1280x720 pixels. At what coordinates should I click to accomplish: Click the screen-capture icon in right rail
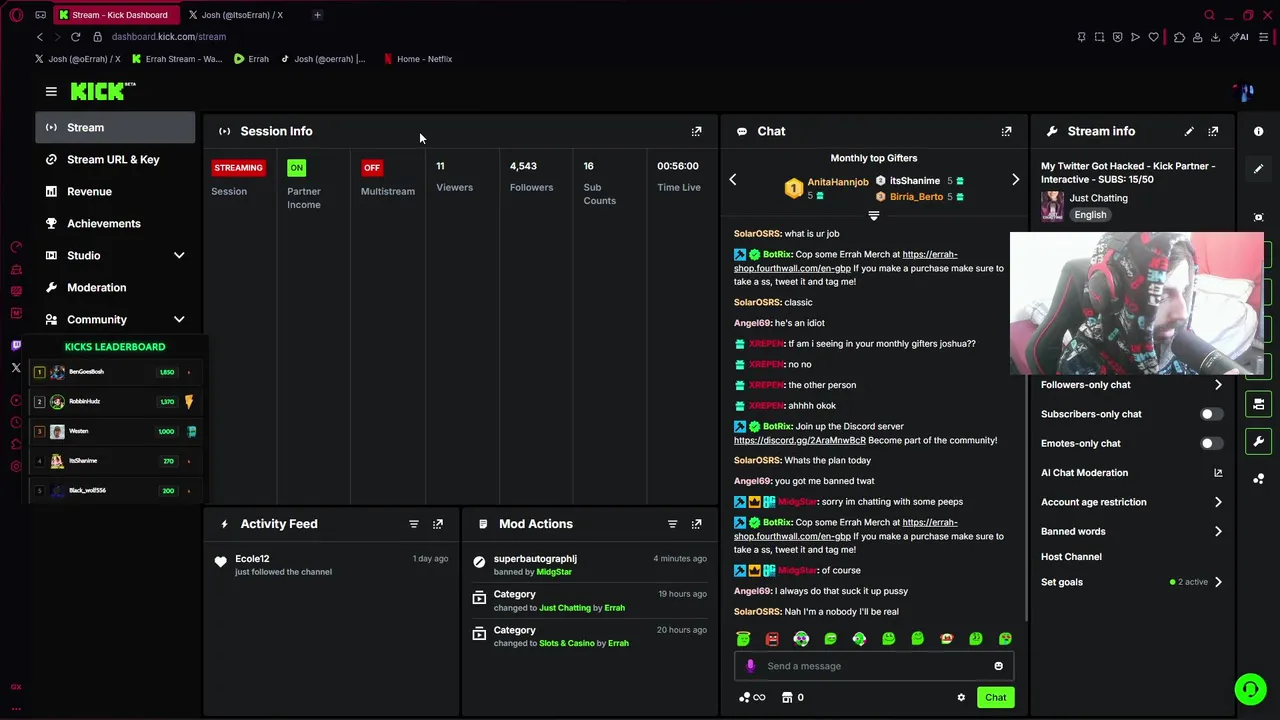click(x=1259, y=217)
